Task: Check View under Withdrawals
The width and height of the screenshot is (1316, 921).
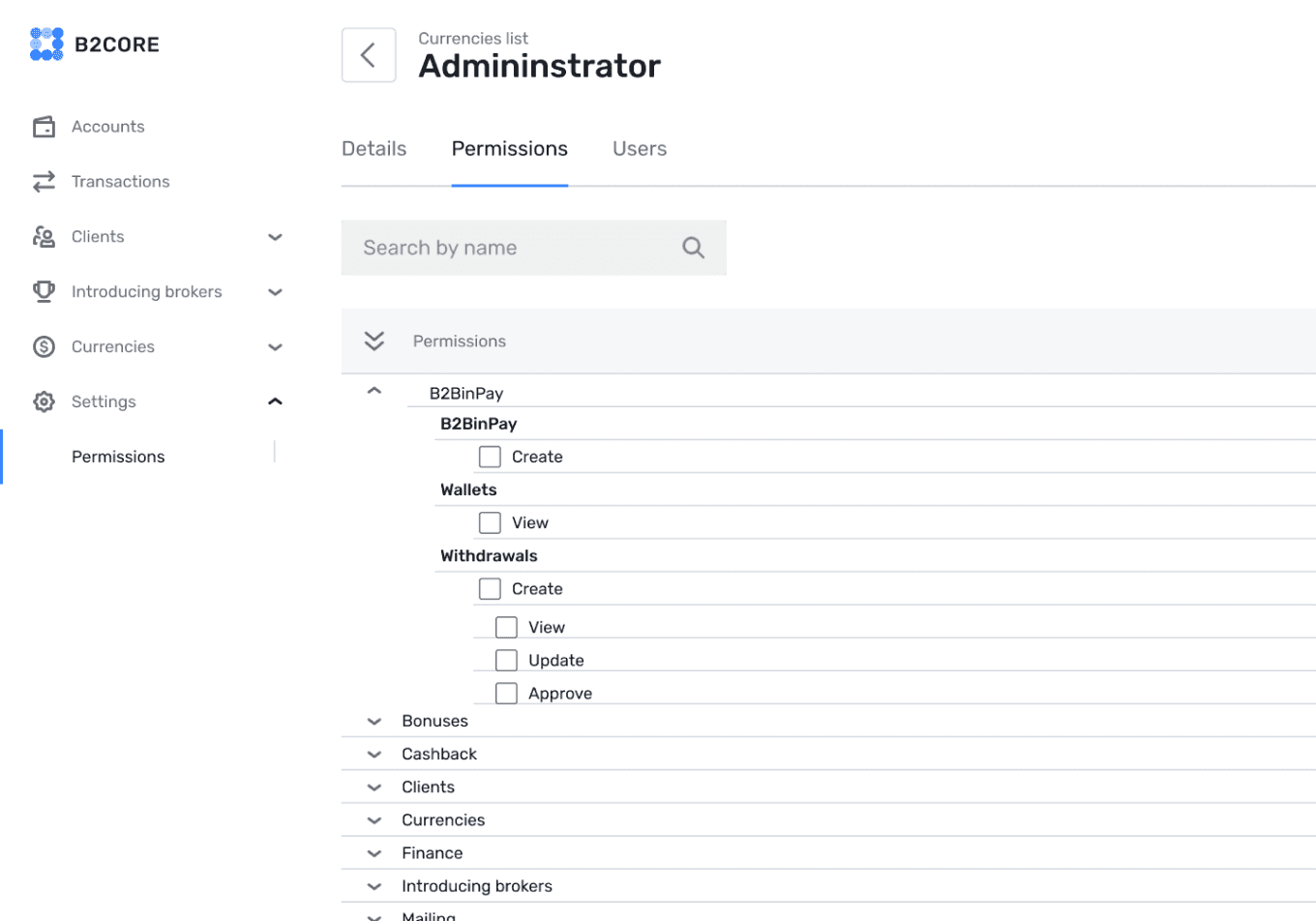Action: point(506,628)
